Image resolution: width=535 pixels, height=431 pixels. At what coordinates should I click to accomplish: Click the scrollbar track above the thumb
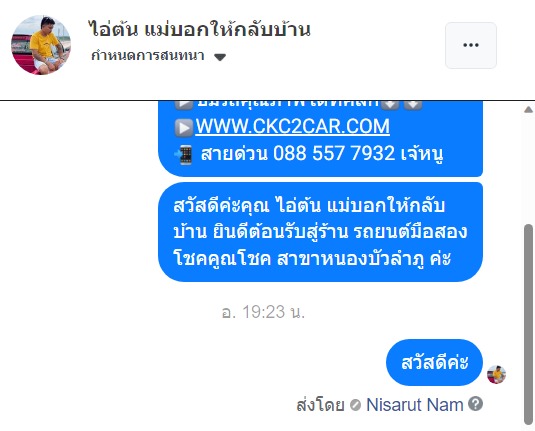tap(528, 169)
